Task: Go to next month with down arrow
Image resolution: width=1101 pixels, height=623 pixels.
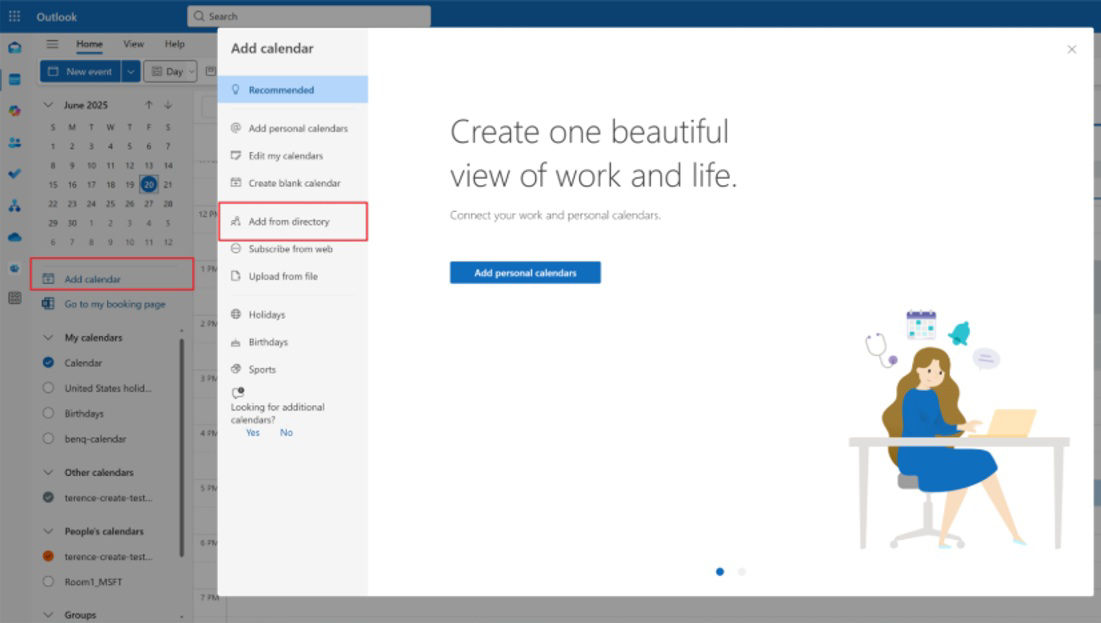Action: 168,105
